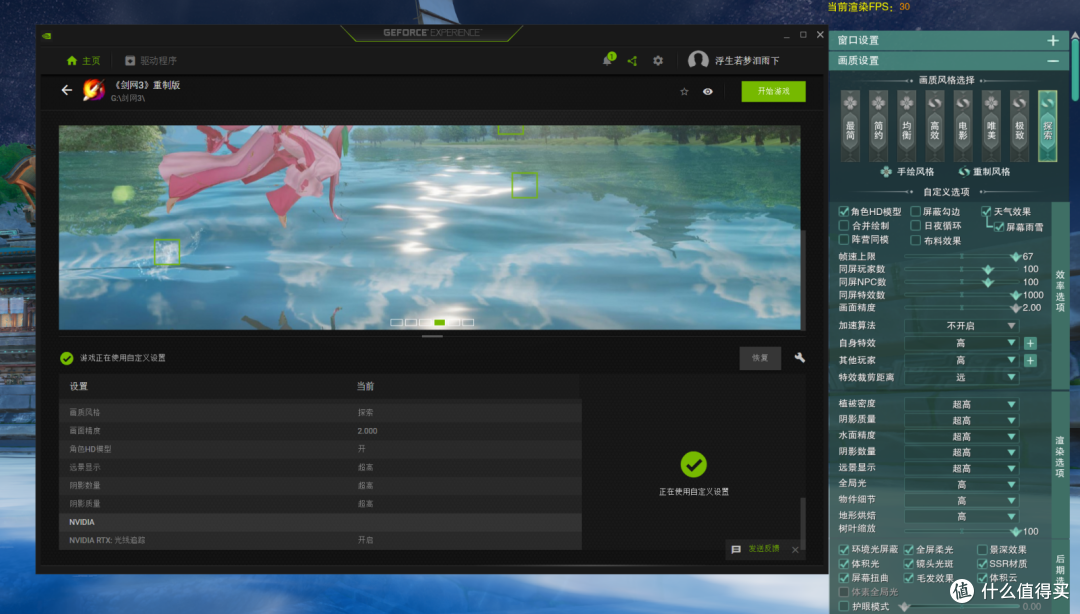Go back using the arrow beside 剑网3
Viewport: 1080px width, 614px height.
pos(67,90)
